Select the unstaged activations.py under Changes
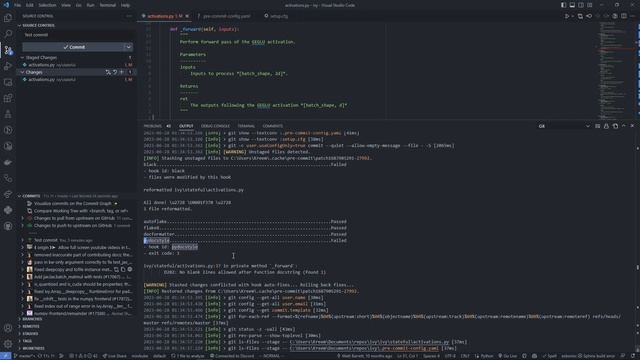Screen dimensions: 640x360 pos(78,80)
